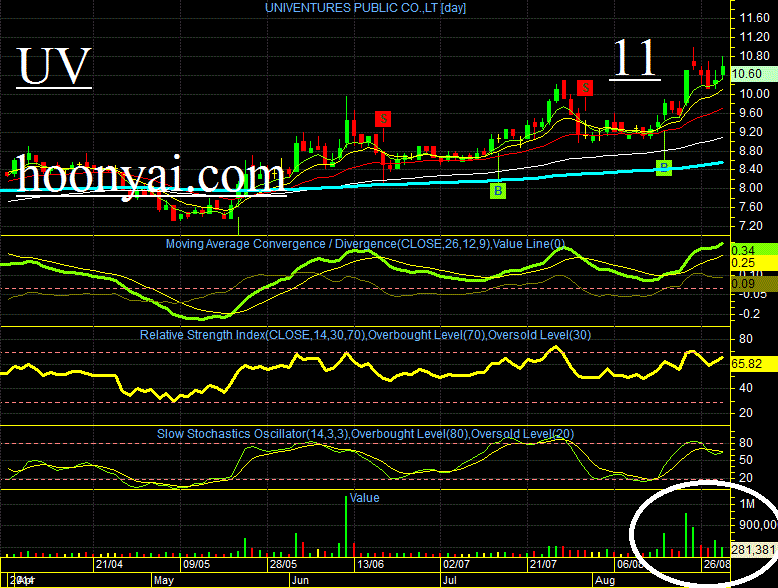778x588 pixels.
Task: Click the 10.00 price axis value
Action: tap(754, 94)
